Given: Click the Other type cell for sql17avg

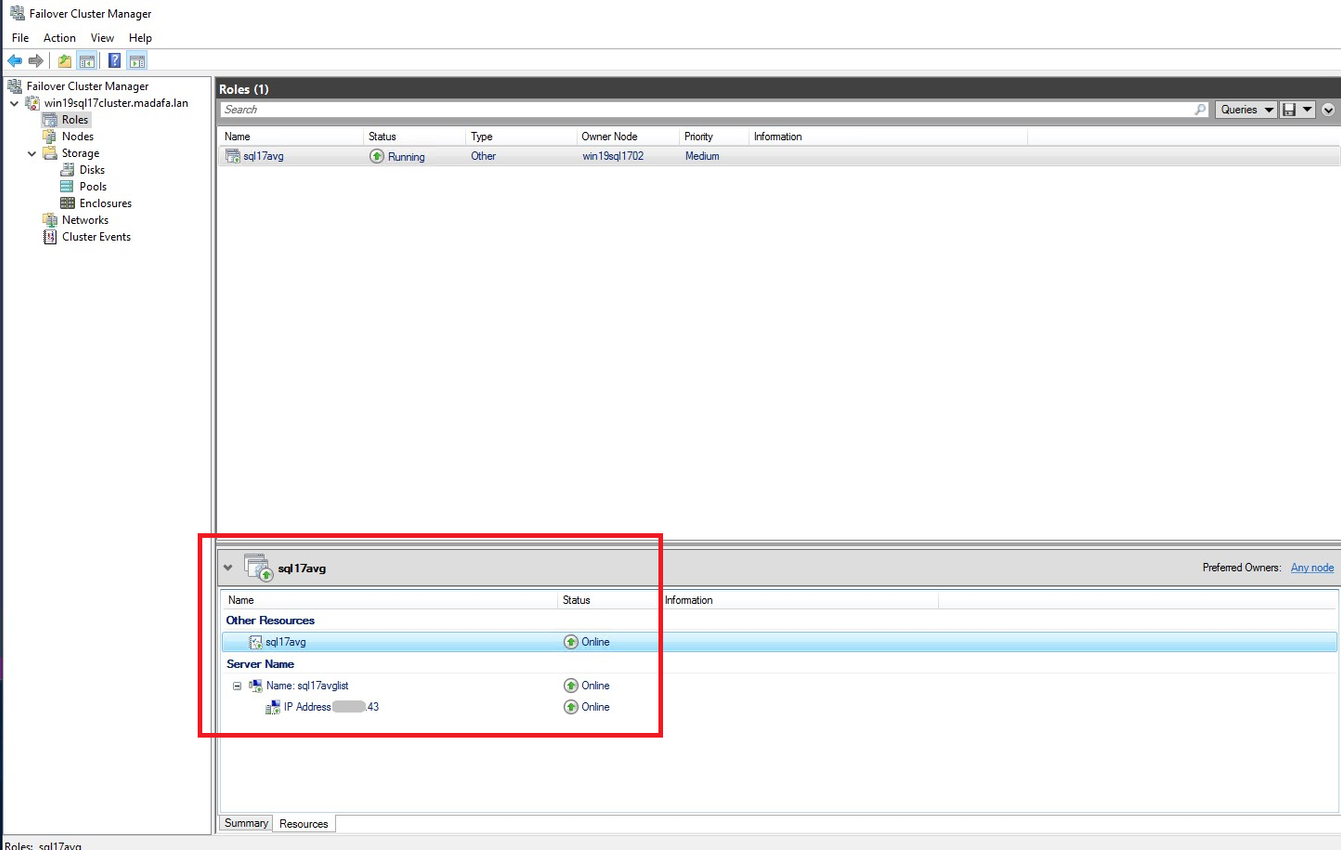Looking at the screenshot, I should coord(483,156).
